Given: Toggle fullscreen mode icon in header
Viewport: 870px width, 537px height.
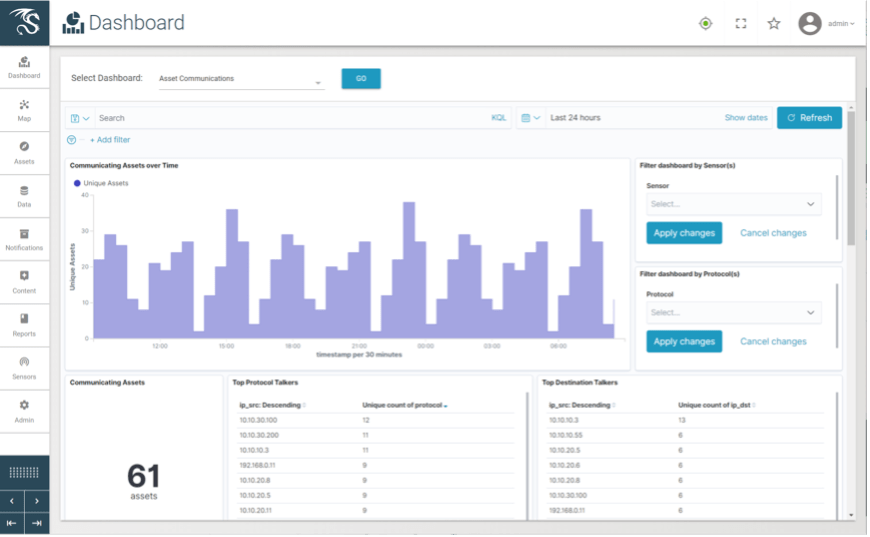Looking at the screenshot, I should tap(741, 23).
